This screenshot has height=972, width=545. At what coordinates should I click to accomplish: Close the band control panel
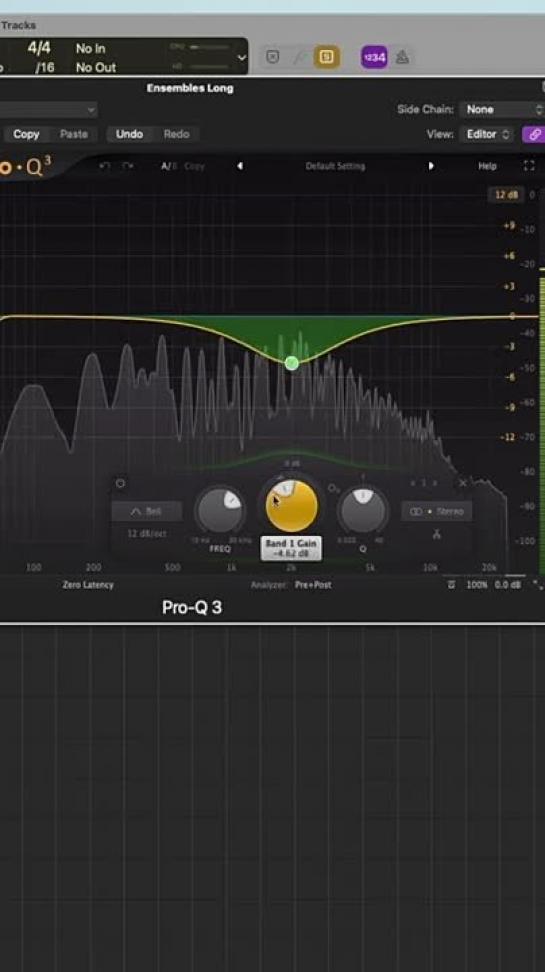(463, 483)
